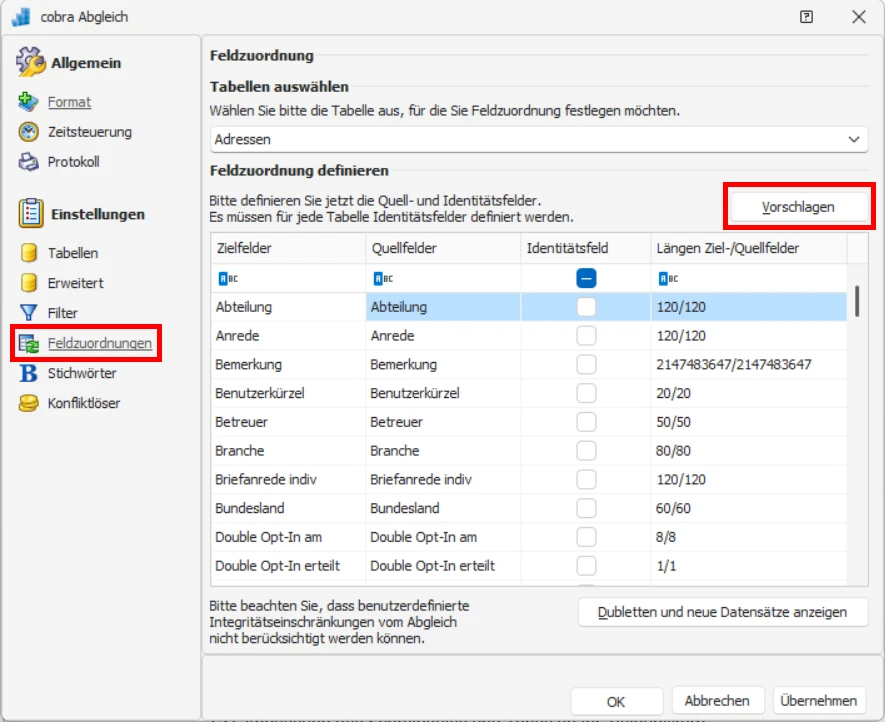The width and height of the screenshot is (885, 722).
Task: Close the cobra Abgleich dialog
Action: coord(858,17)
